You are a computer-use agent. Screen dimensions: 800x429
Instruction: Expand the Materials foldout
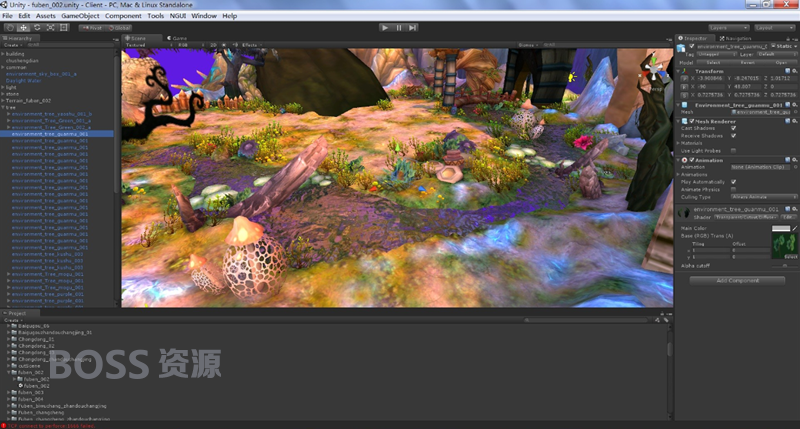(x=679, y=143)
